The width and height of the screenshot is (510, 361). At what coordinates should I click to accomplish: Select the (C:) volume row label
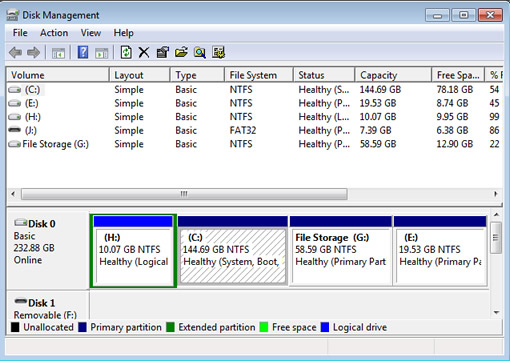32,90
